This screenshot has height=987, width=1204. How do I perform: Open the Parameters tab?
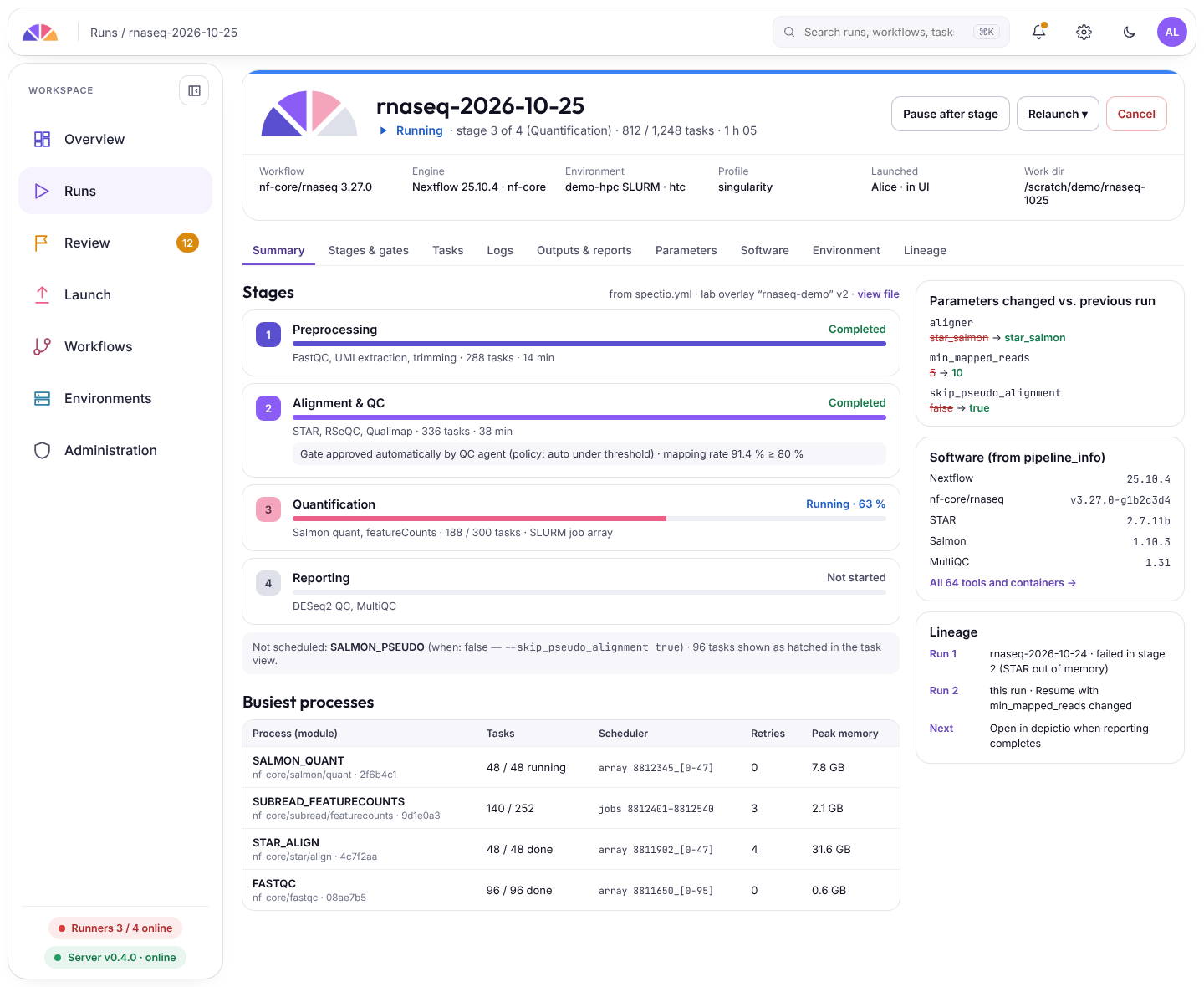click(686, 250)
